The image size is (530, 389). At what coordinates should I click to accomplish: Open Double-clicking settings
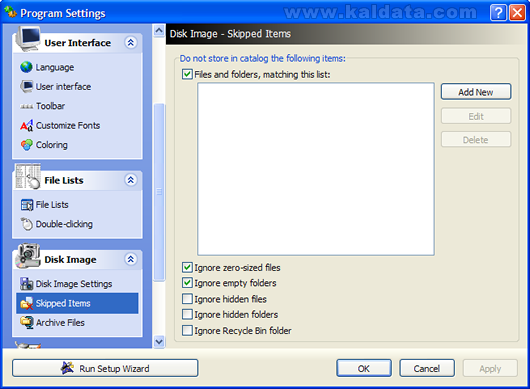pos(64,224)
